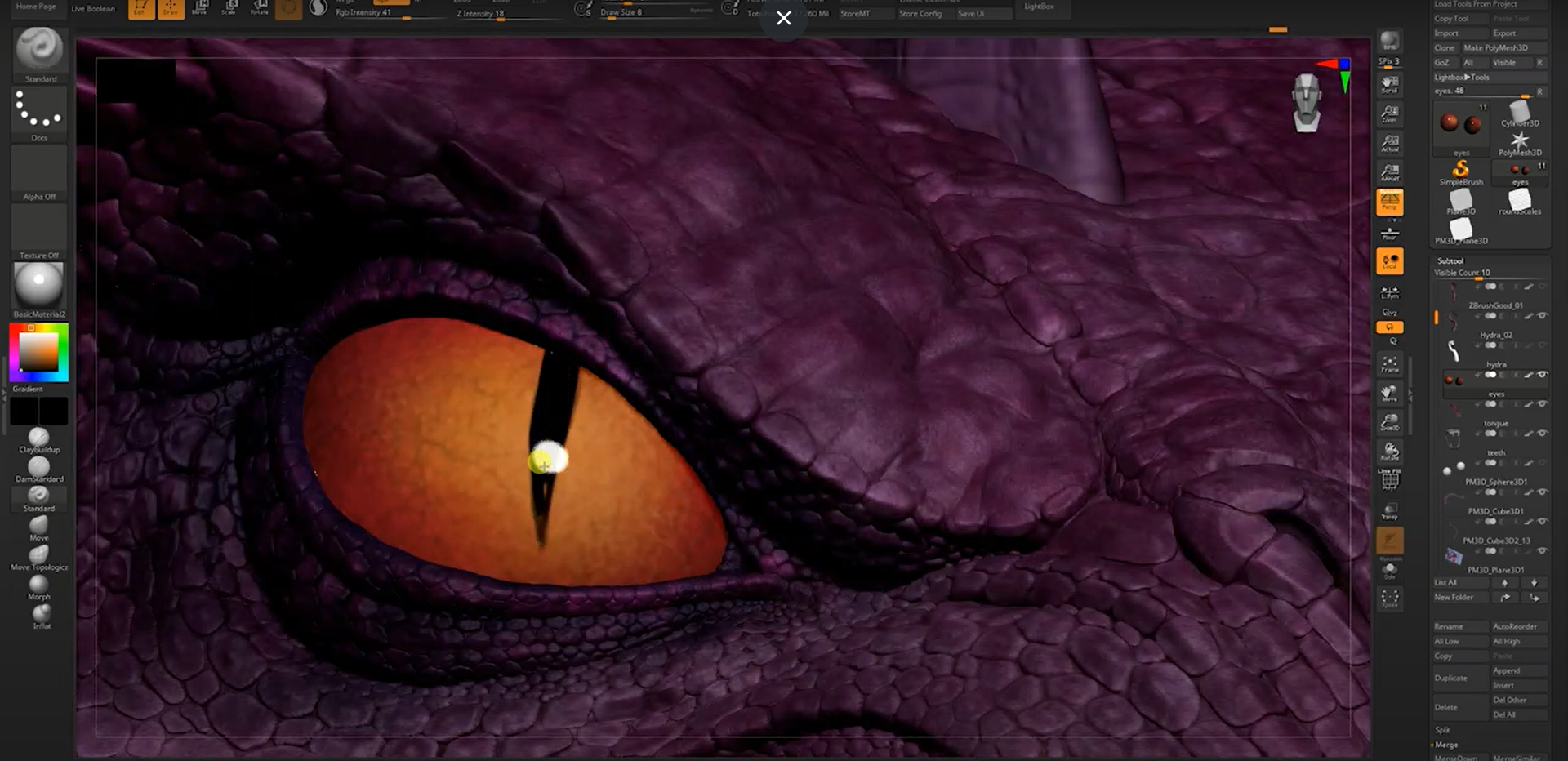Screen dimensions: 1568x761
Task: Open the Home Page tab
Action: point(36,7)
